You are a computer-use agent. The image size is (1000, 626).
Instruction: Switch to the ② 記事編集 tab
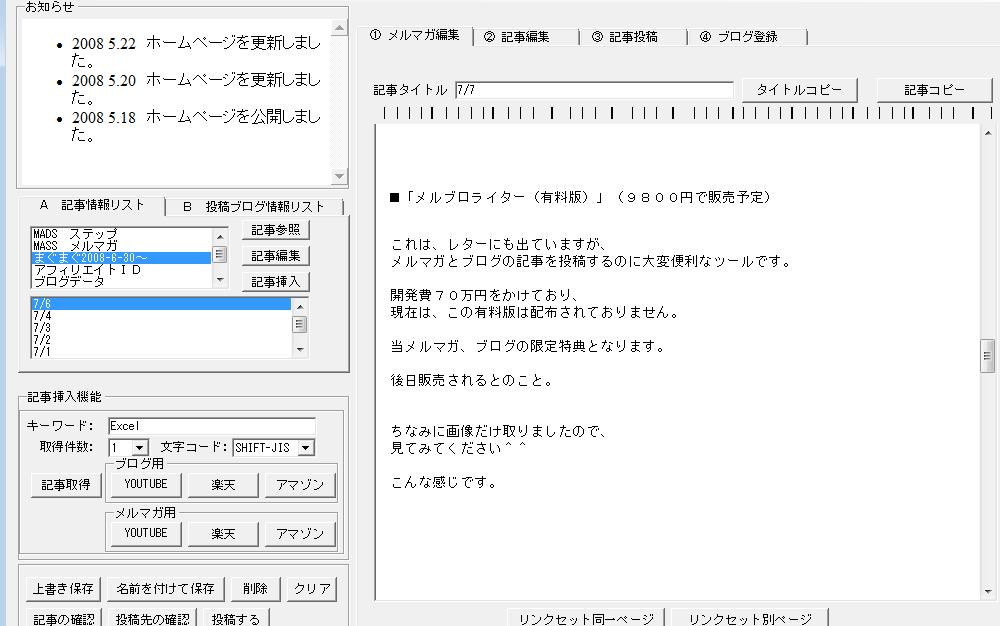tap(525, 37)
